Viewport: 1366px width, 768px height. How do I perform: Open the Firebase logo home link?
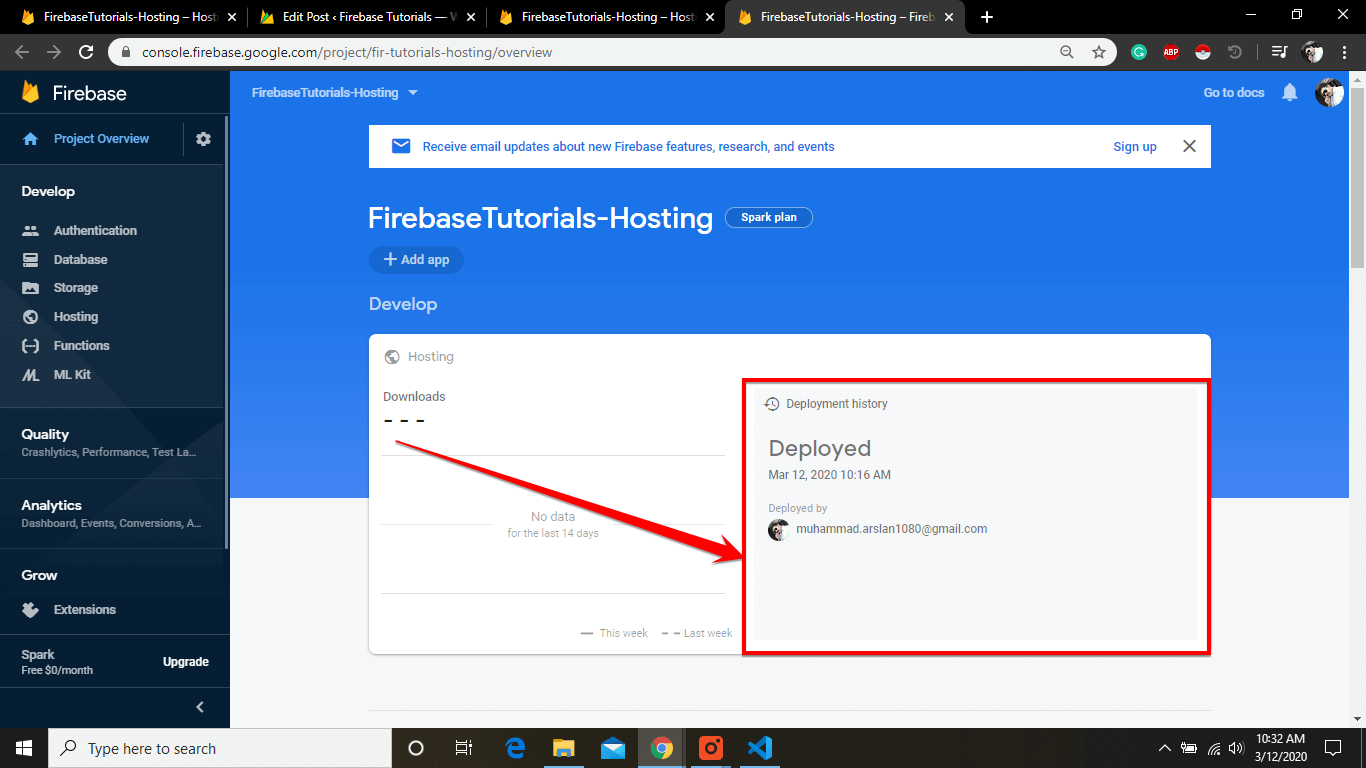click(x=74, y=93)
